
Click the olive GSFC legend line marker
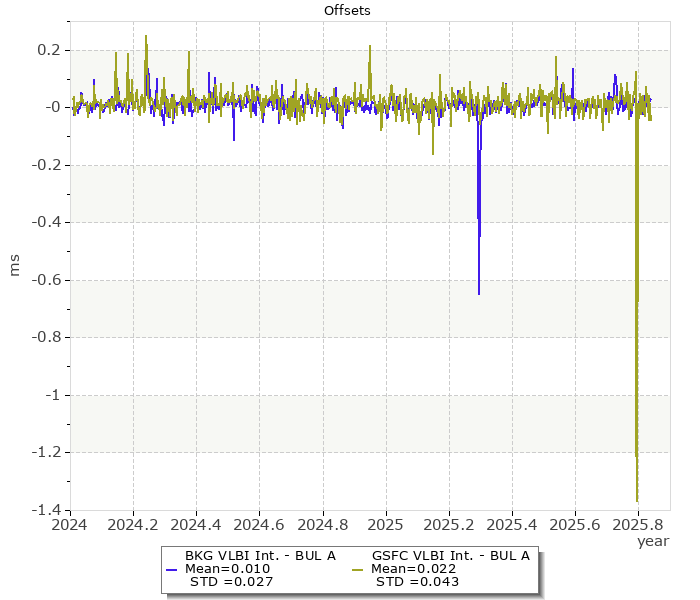tap(360, 569)
